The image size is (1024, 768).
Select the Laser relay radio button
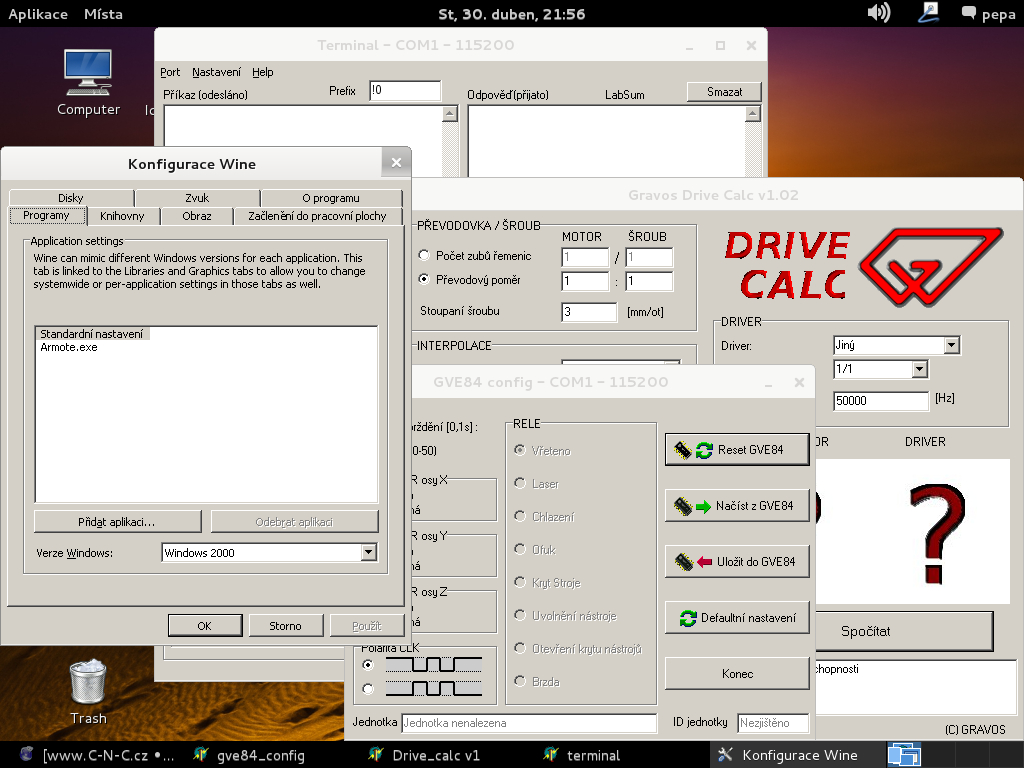(x=520, y=483)
